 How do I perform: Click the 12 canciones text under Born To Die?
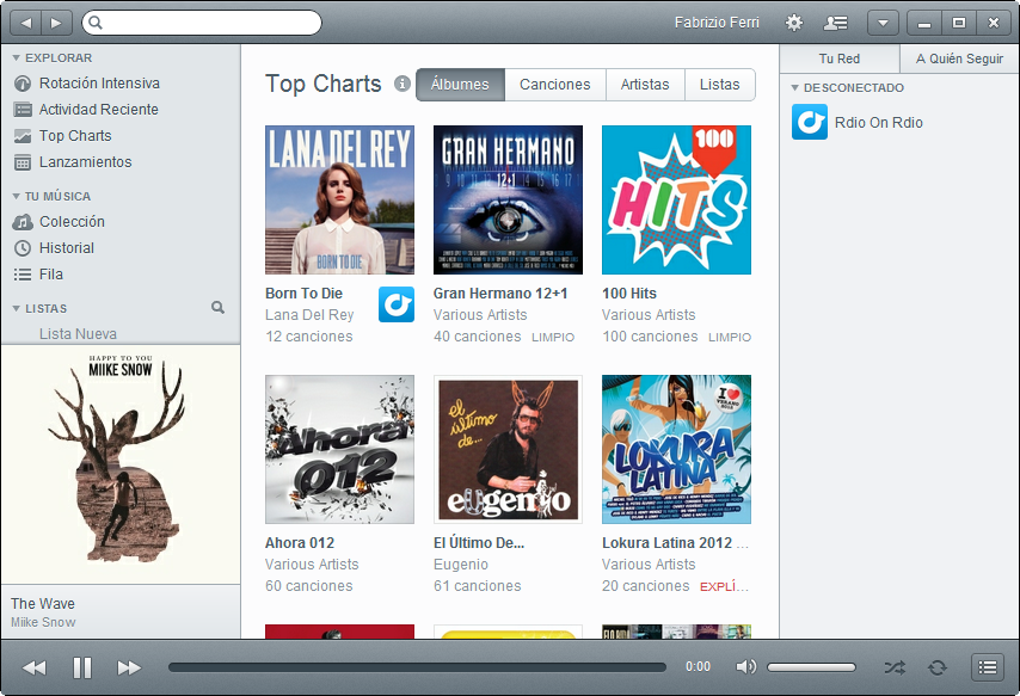click(309, 336)
